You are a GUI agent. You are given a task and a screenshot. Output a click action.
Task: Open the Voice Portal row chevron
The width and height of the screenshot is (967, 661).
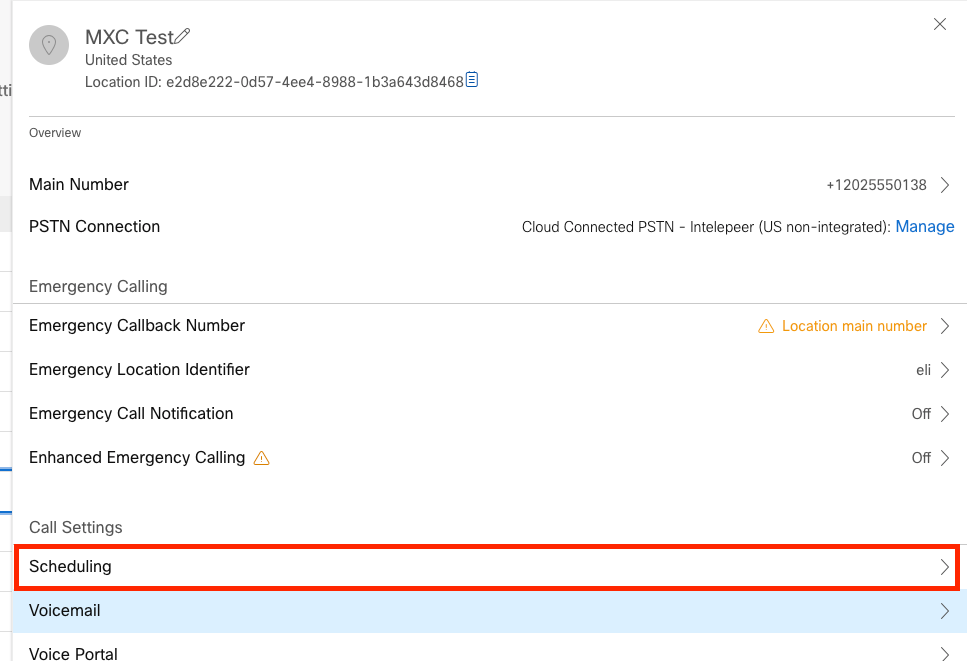(x=945, y=654)
